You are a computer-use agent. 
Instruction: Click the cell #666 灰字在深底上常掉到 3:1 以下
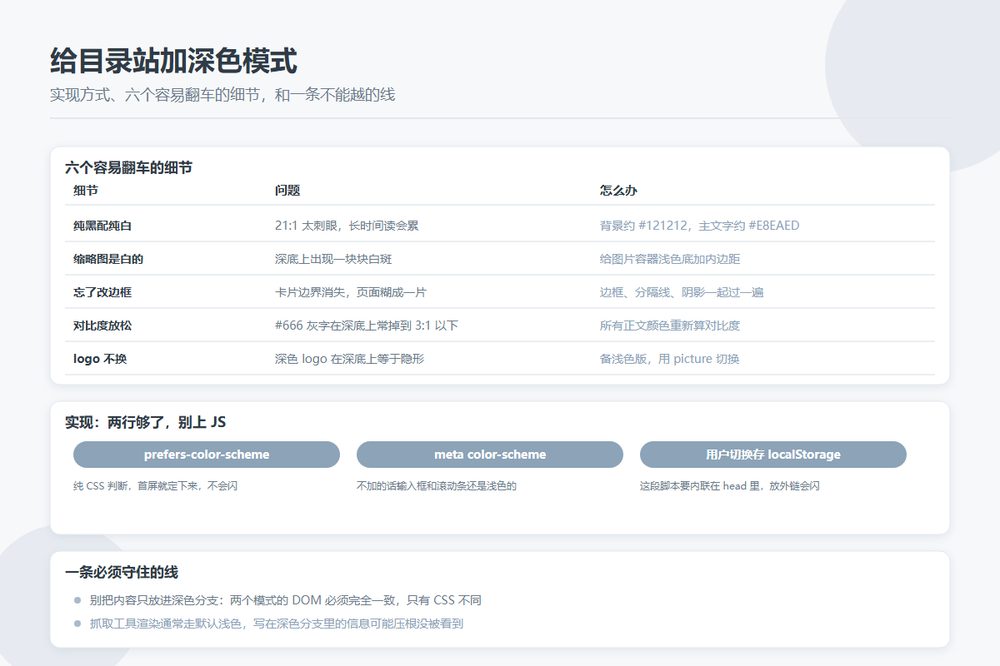point(367,325)
